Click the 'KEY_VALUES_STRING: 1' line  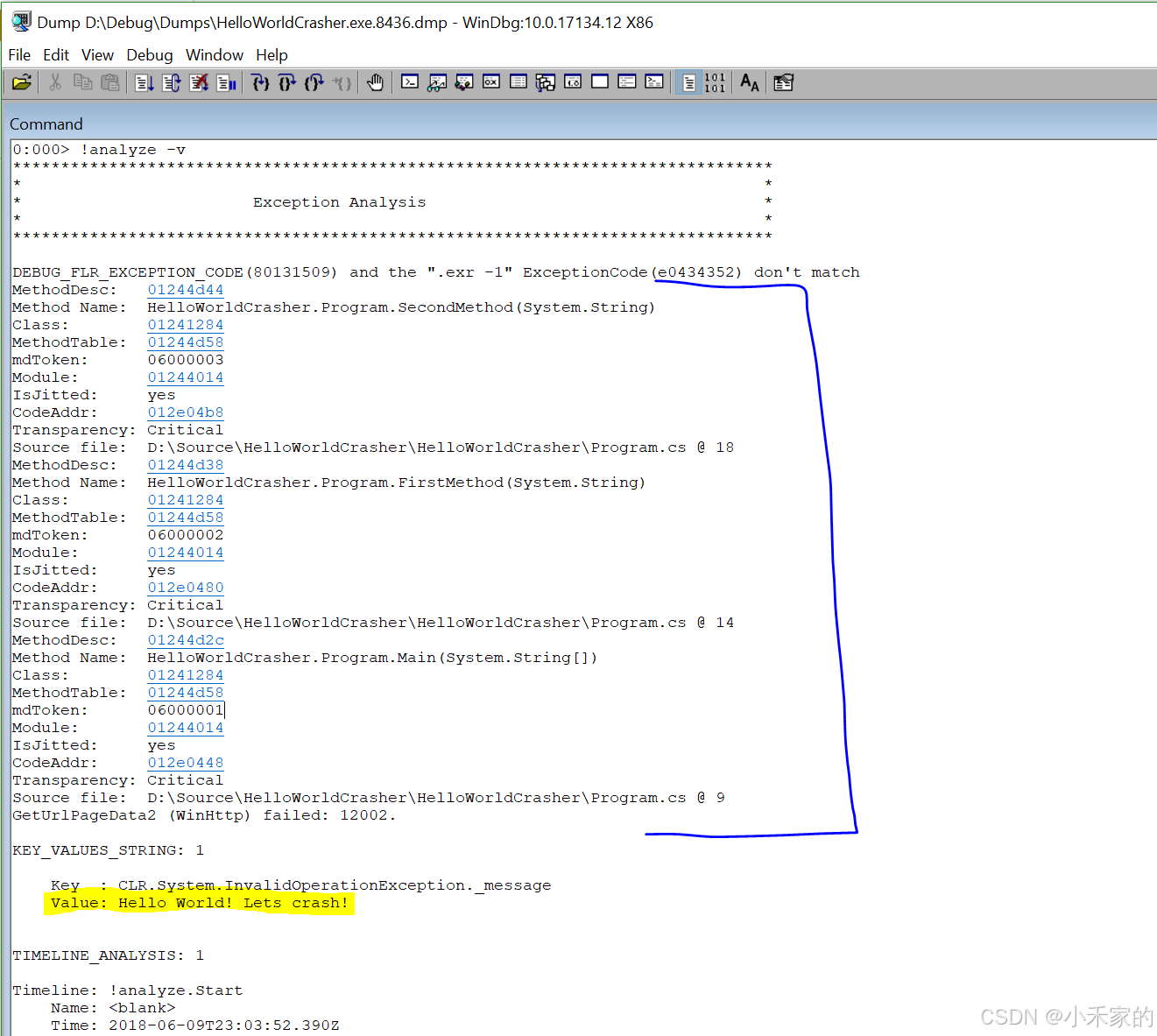(x=109, y=850)
